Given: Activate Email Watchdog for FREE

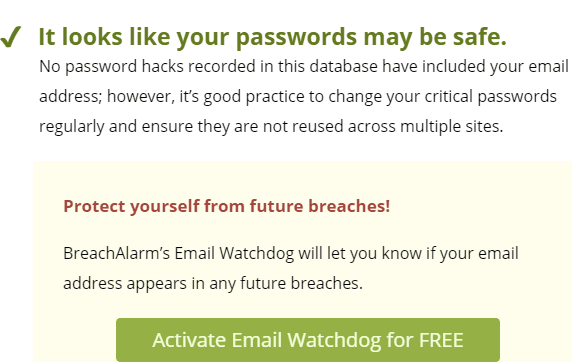Looking at the screenshot, I should (308, 340).
